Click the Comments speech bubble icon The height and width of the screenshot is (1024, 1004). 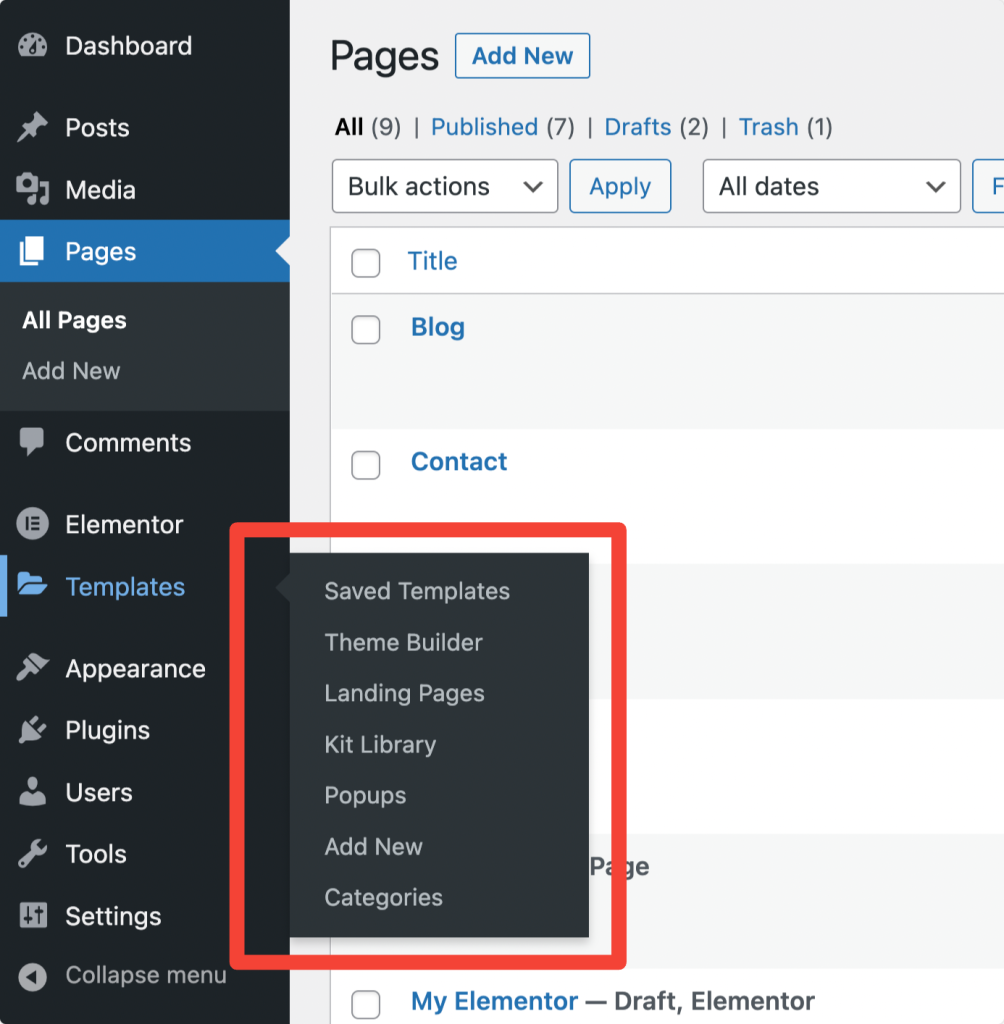[32, 442]
